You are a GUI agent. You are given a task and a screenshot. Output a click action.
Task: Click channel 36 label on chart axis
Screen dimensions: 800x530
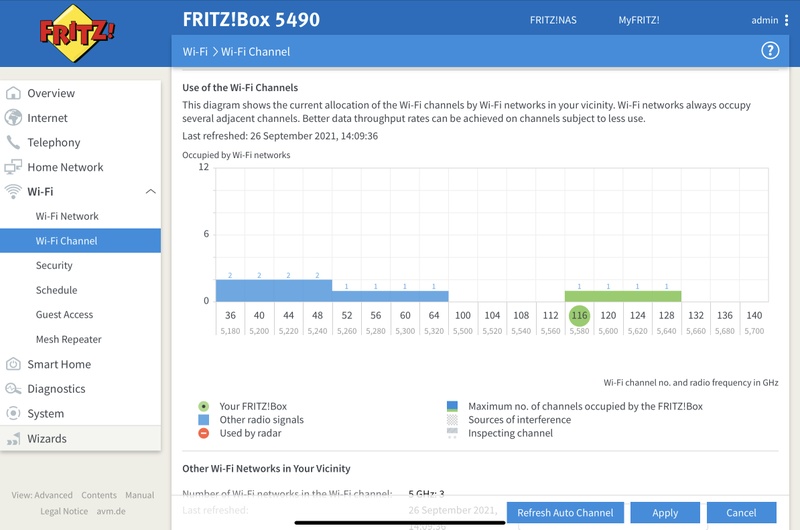[x=230, y=315]
